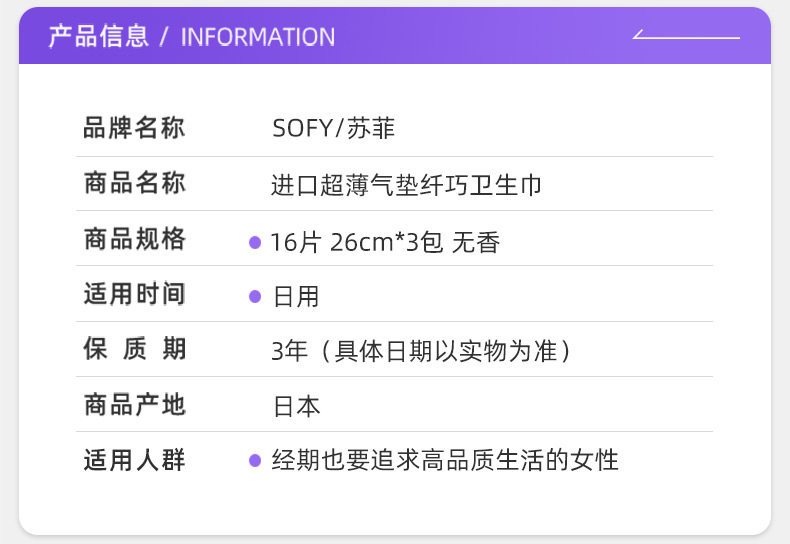Select the 适用人群 row label

134,460
